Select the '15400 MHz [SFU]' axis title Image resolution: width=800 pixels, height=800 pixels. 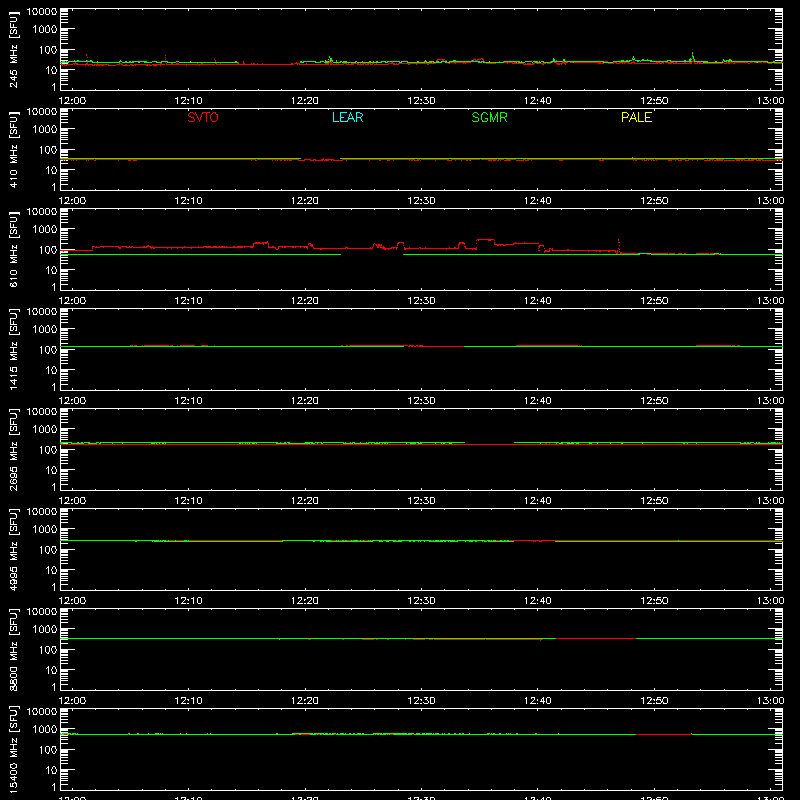point(14,749)
